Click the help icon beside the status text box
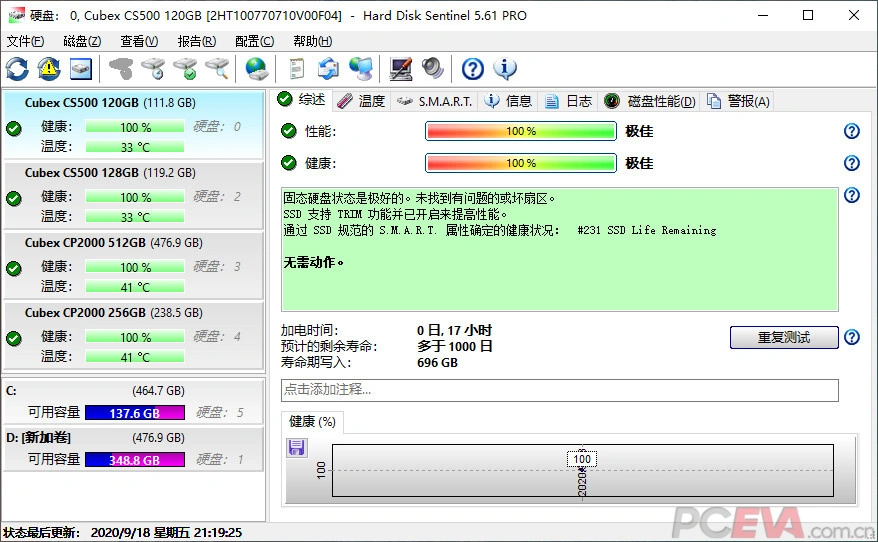Viewport: 878px width, 542px height. click(x=852, y=195)
